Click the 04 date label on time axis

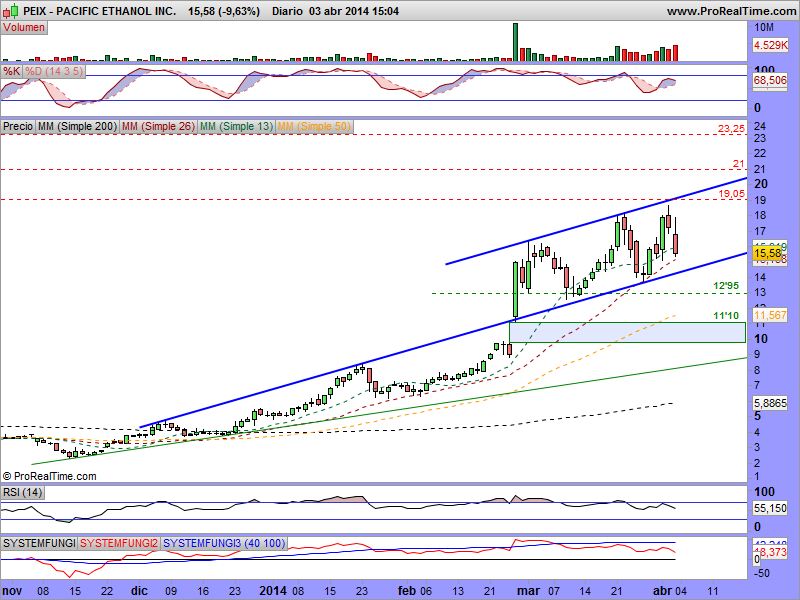[x=681, y=591]
